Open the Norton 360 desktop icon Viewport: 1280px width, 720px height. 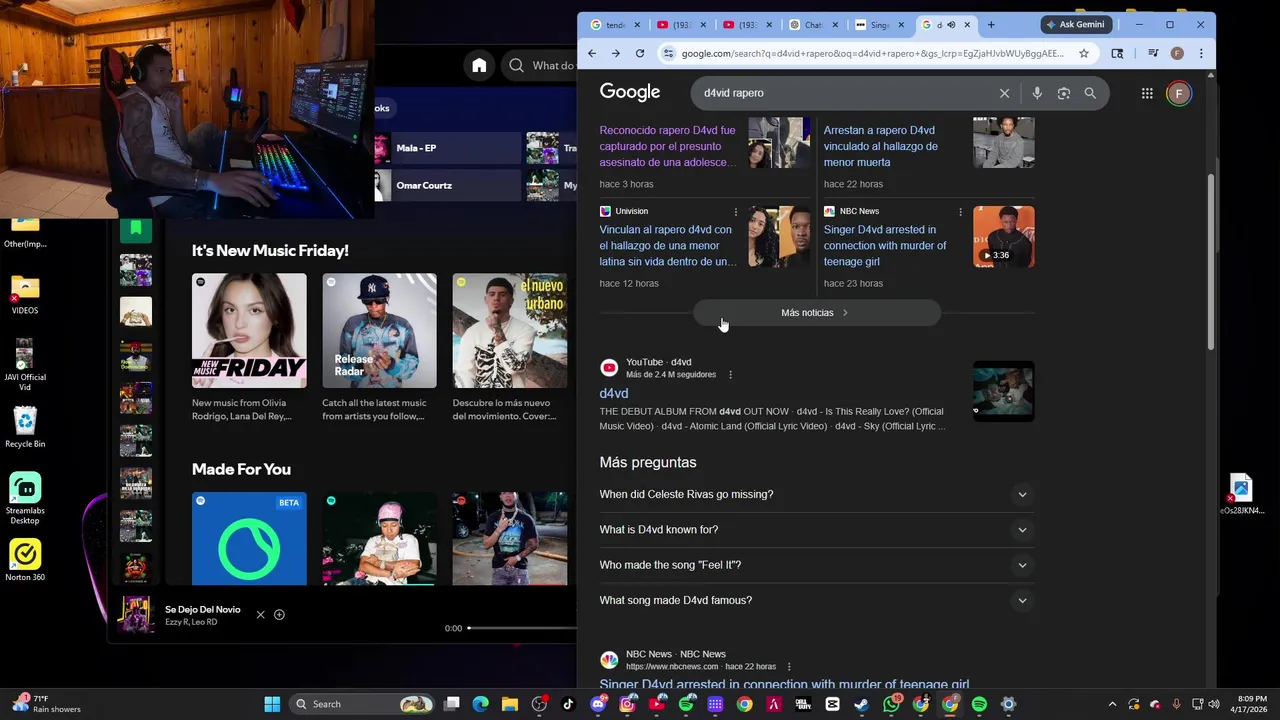pos(25,561)
